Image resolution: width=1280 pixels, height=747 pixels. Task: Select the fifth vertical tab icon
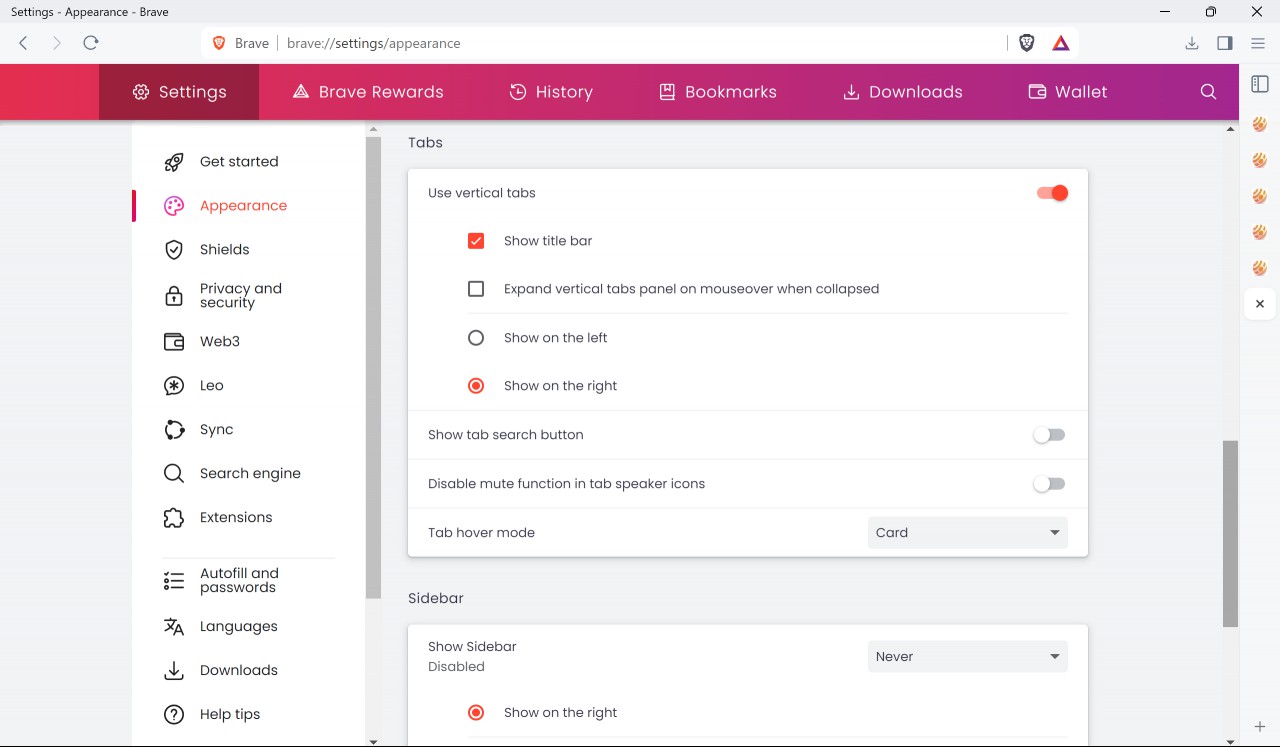(1260, 269)
